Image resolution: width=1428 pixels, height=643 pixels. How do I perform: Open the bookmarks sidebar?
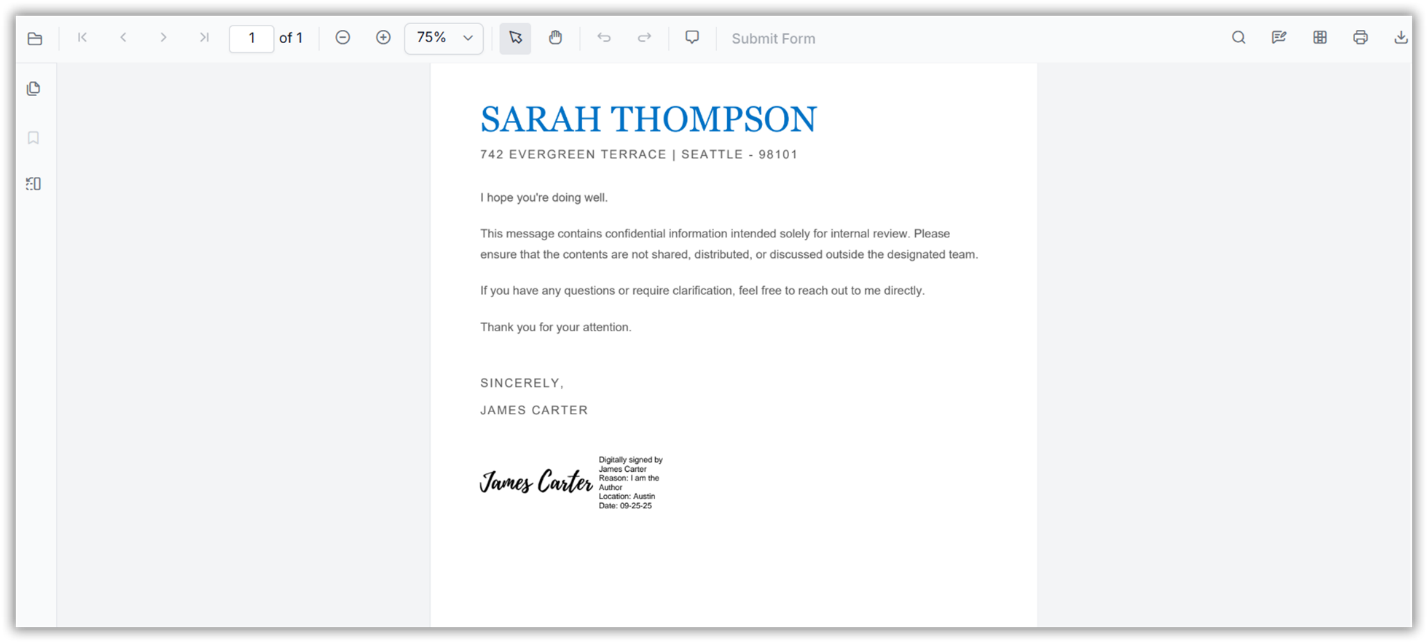click(x=33, y=137)
